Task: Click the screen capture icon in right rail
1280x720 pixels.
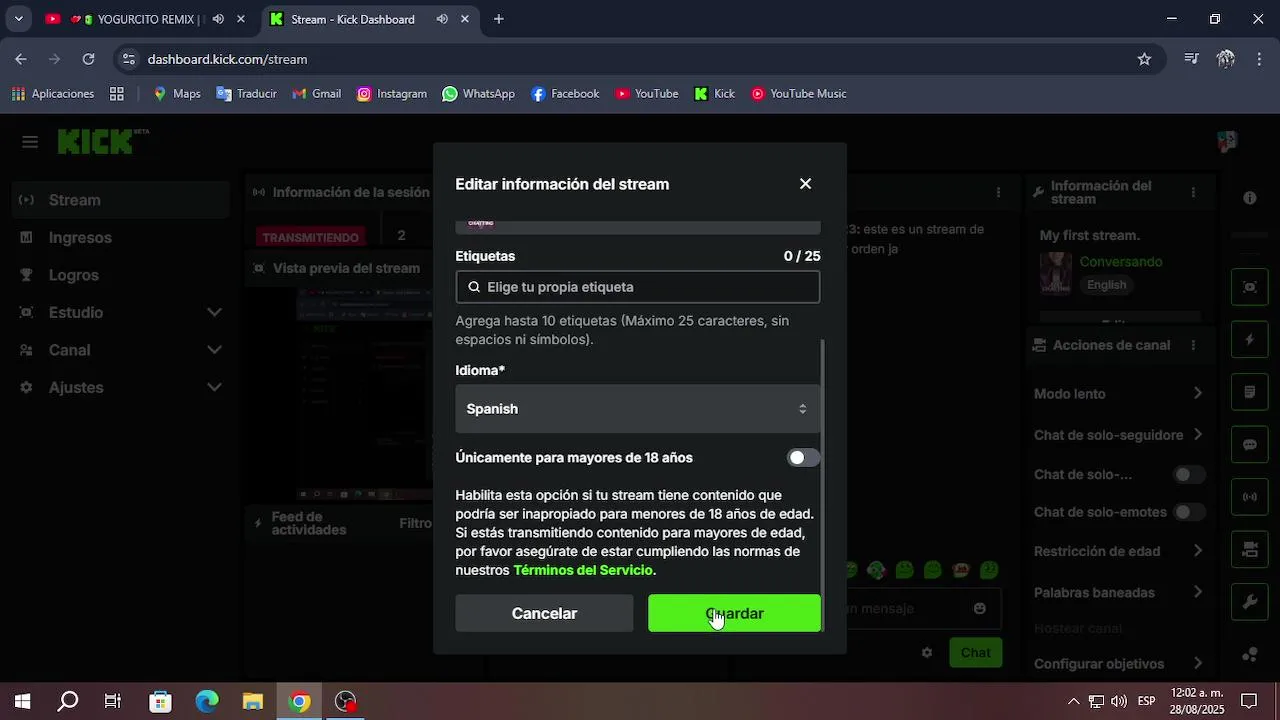Action: (x=1249, y=287)
